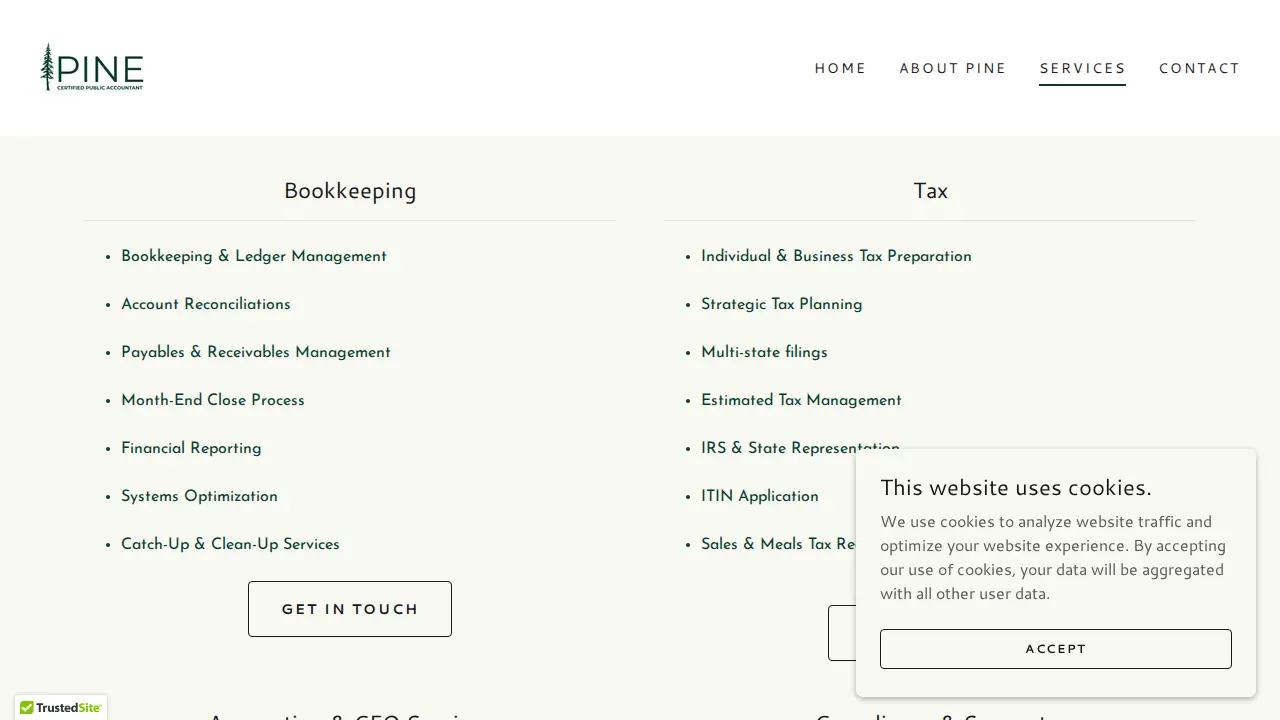Open the TrustedSite badge

61,707
